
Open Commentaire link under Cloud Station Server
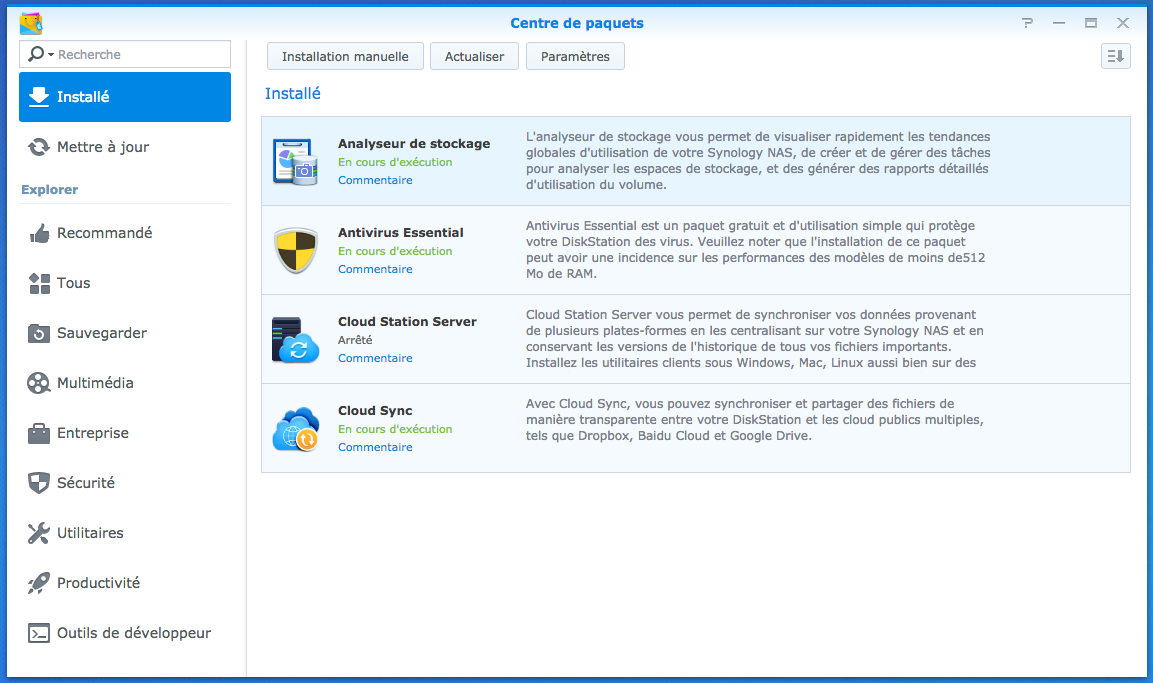[375, 358]
